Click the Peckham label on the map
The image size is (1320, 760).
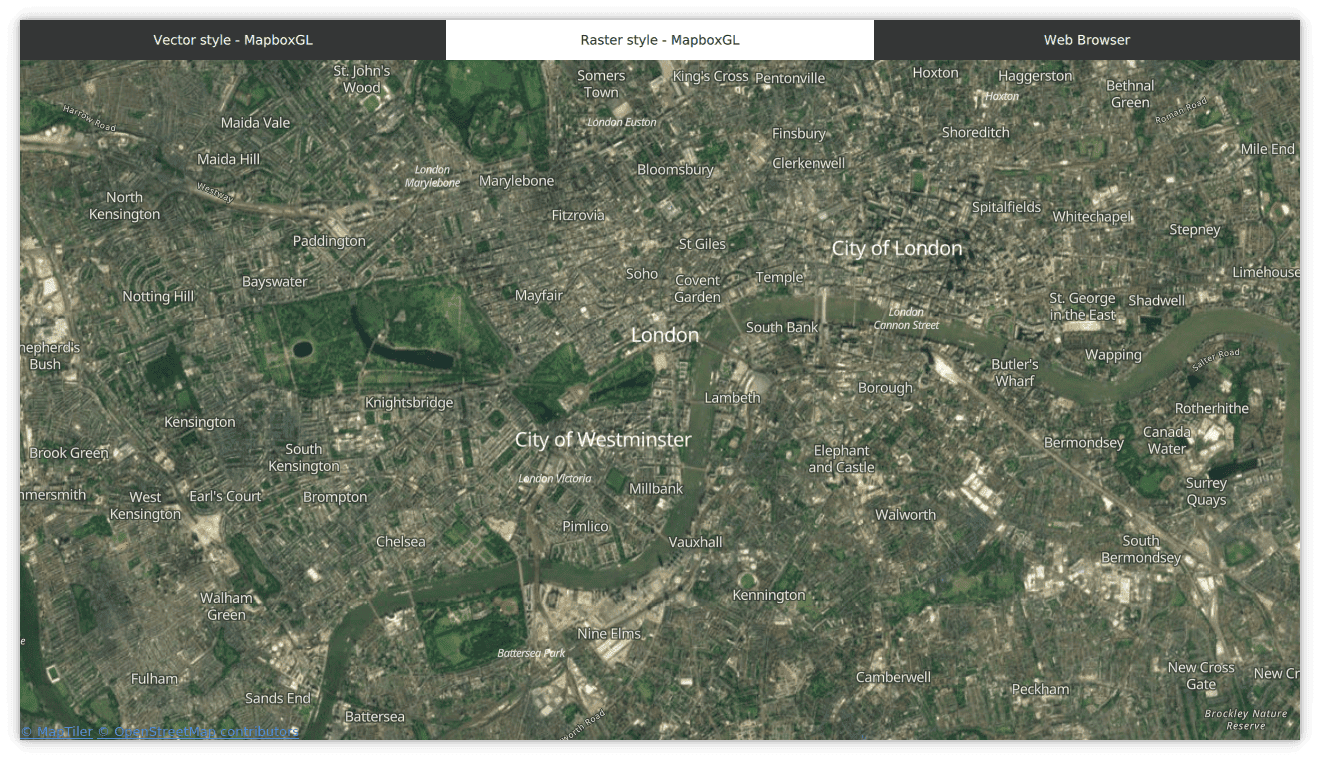1039,689
